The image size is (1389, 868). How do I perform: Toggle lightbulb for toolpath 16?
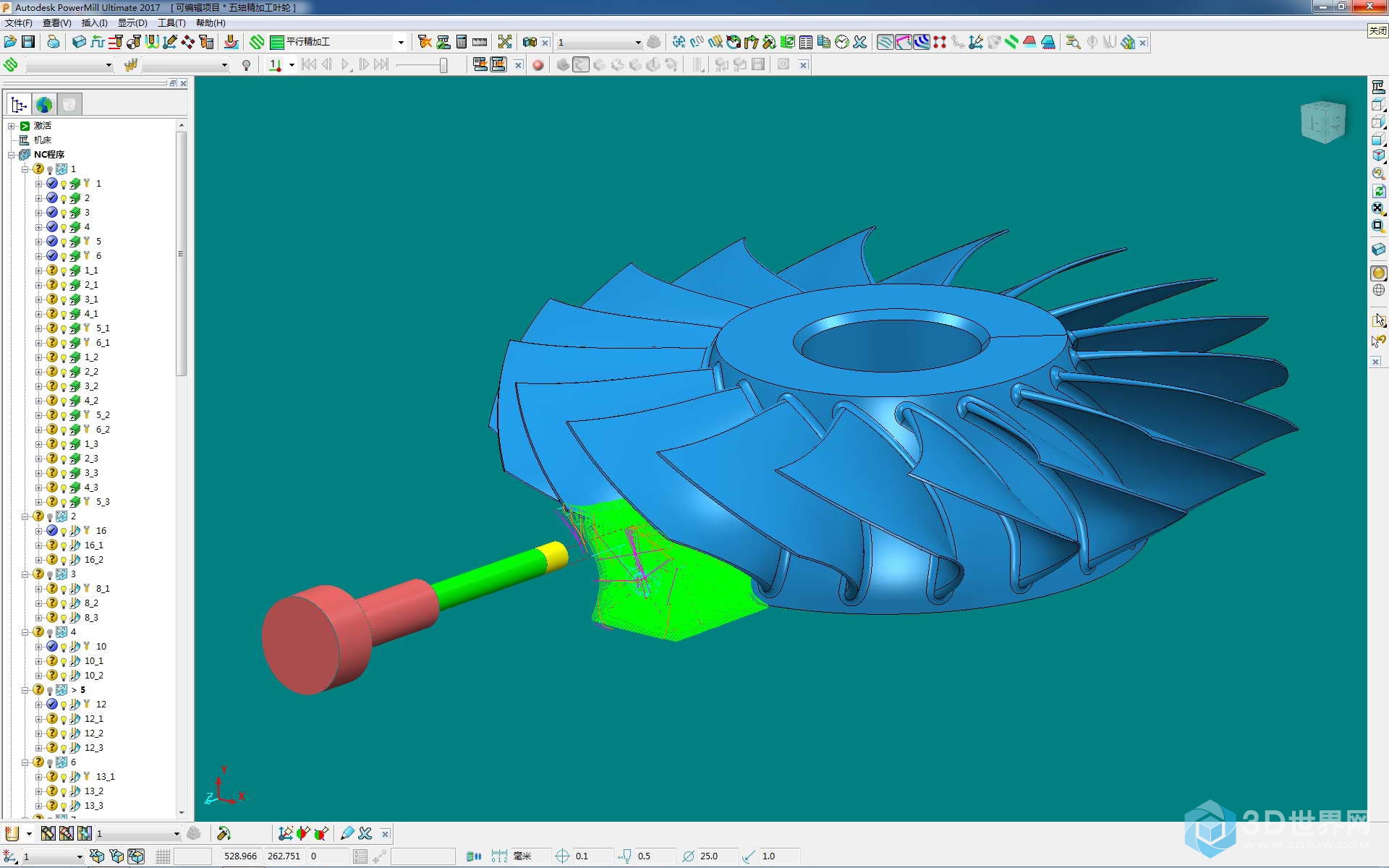[64, 532]
